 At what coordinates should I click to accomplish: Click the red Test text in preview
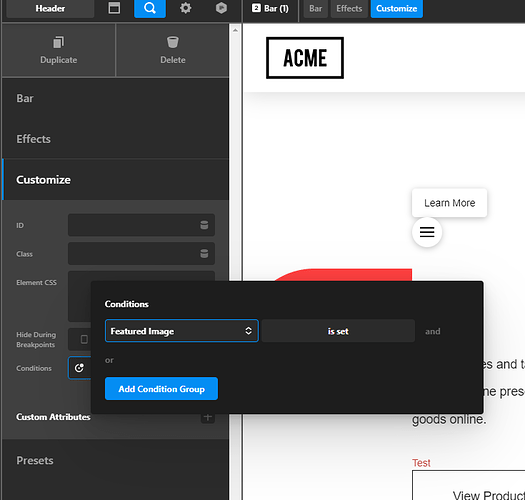421,463
